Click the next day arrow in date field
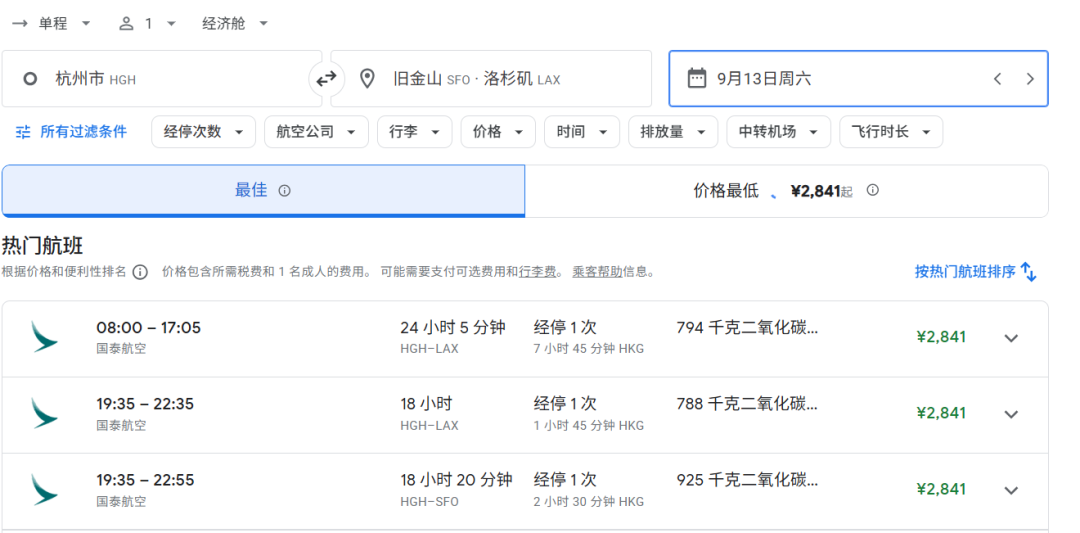The image size is (1080, 533). [1030, 79]
